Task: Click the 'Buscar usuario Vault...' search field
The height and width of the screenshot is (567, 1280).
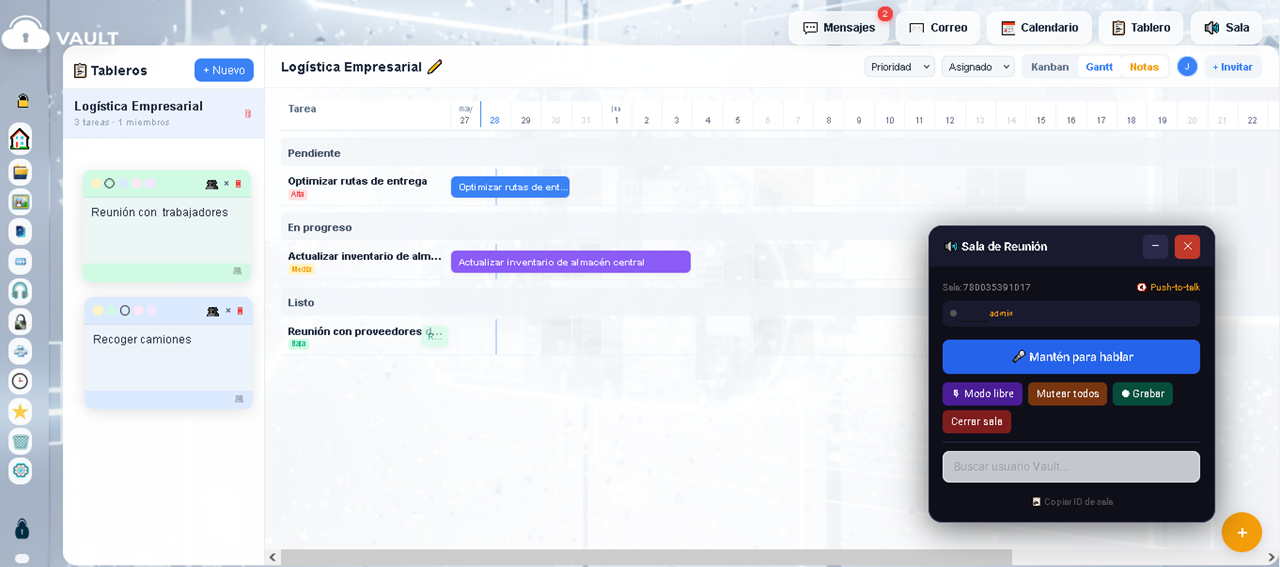Action: click(1071, 467)
